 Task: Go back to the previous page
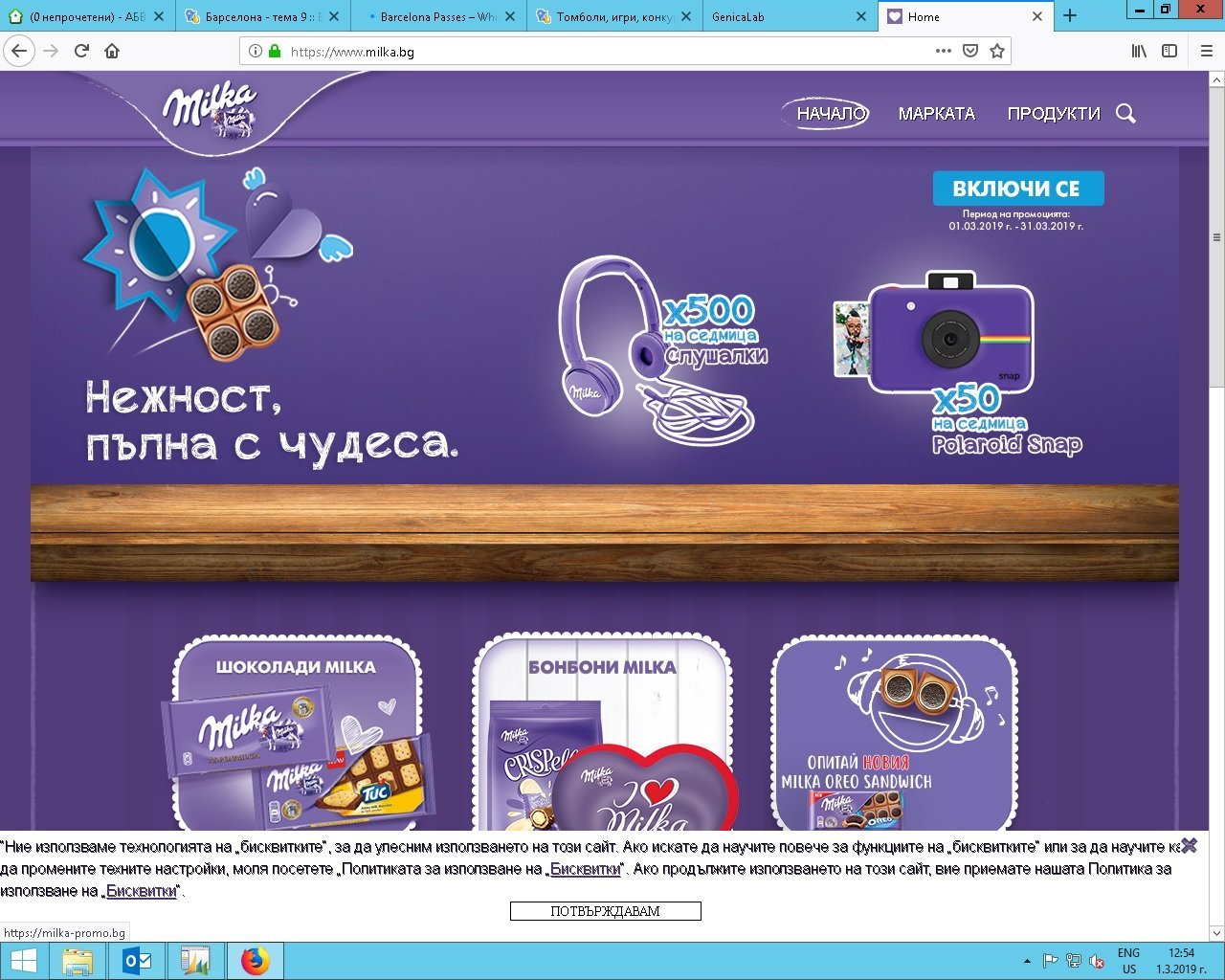(x=19, y=52)
